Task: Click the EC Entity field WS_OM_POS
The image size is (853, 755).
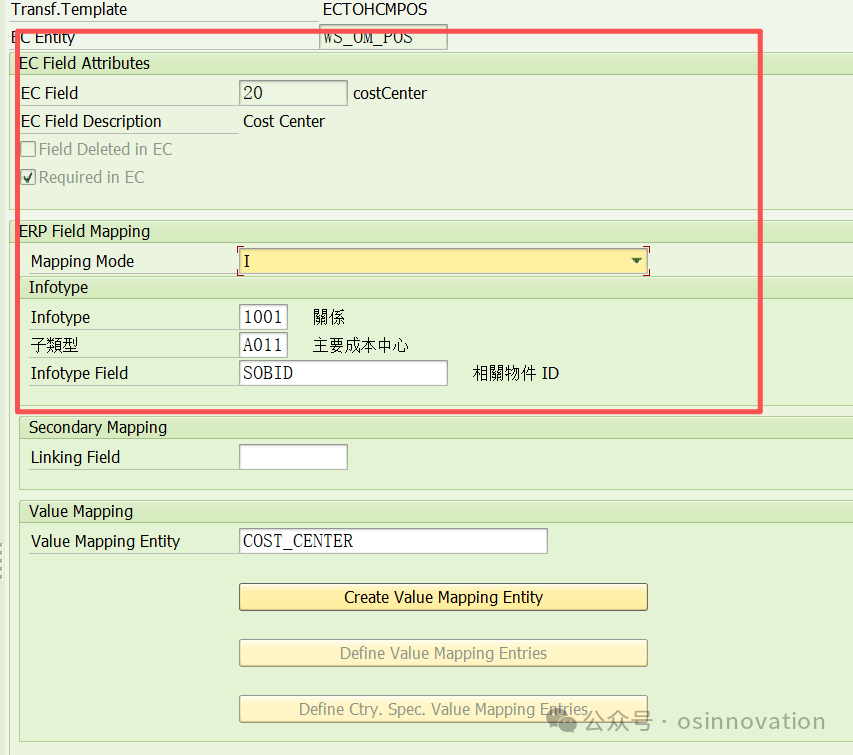Action: (x=384, y=38)
